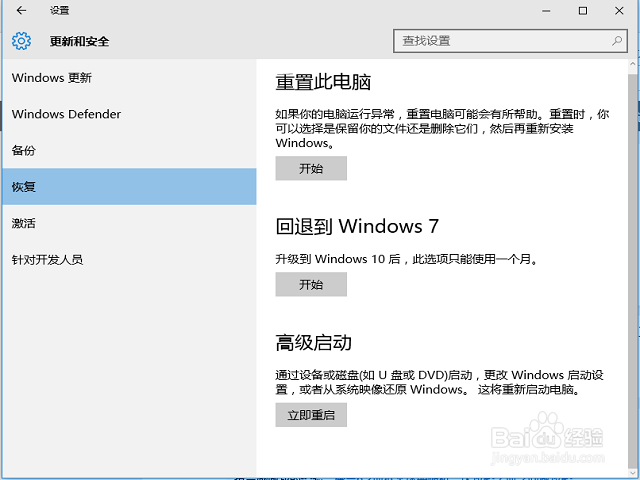
Task: Select Windows Defender in sidebar
Action: 130,114
